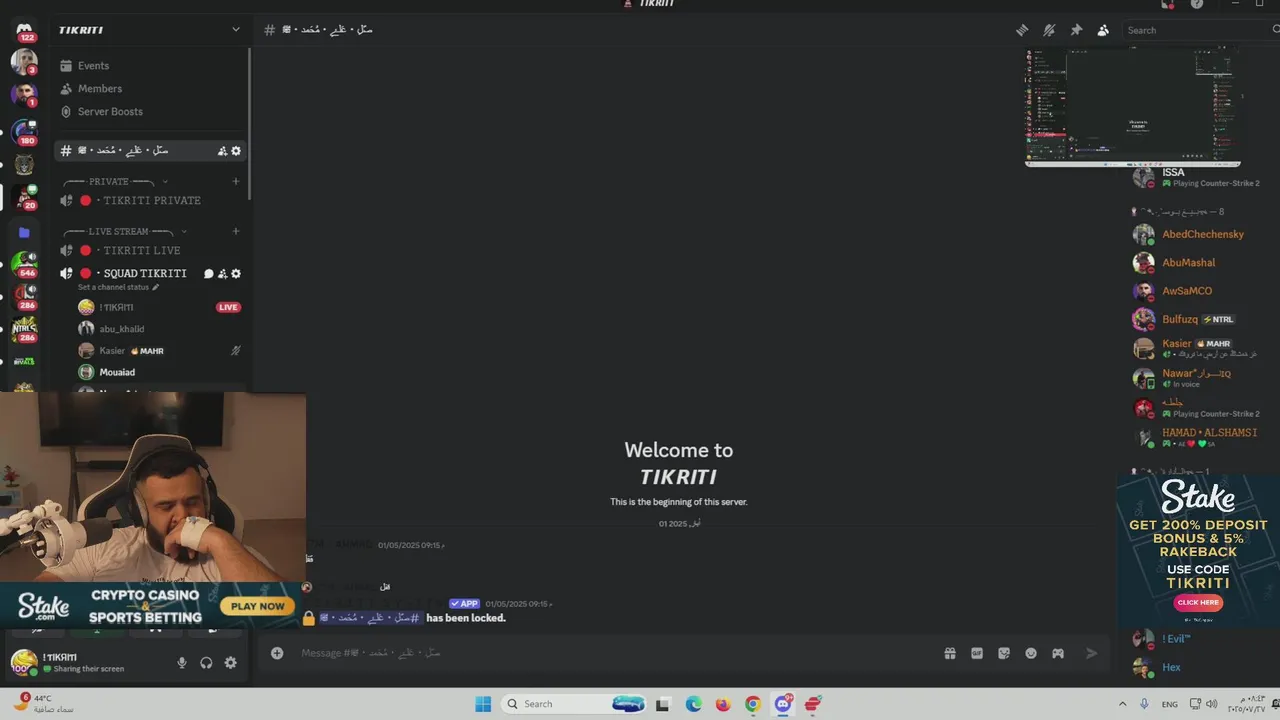Open the Windows Start button
Viewport: 1280px width, 720px height.
483,704
